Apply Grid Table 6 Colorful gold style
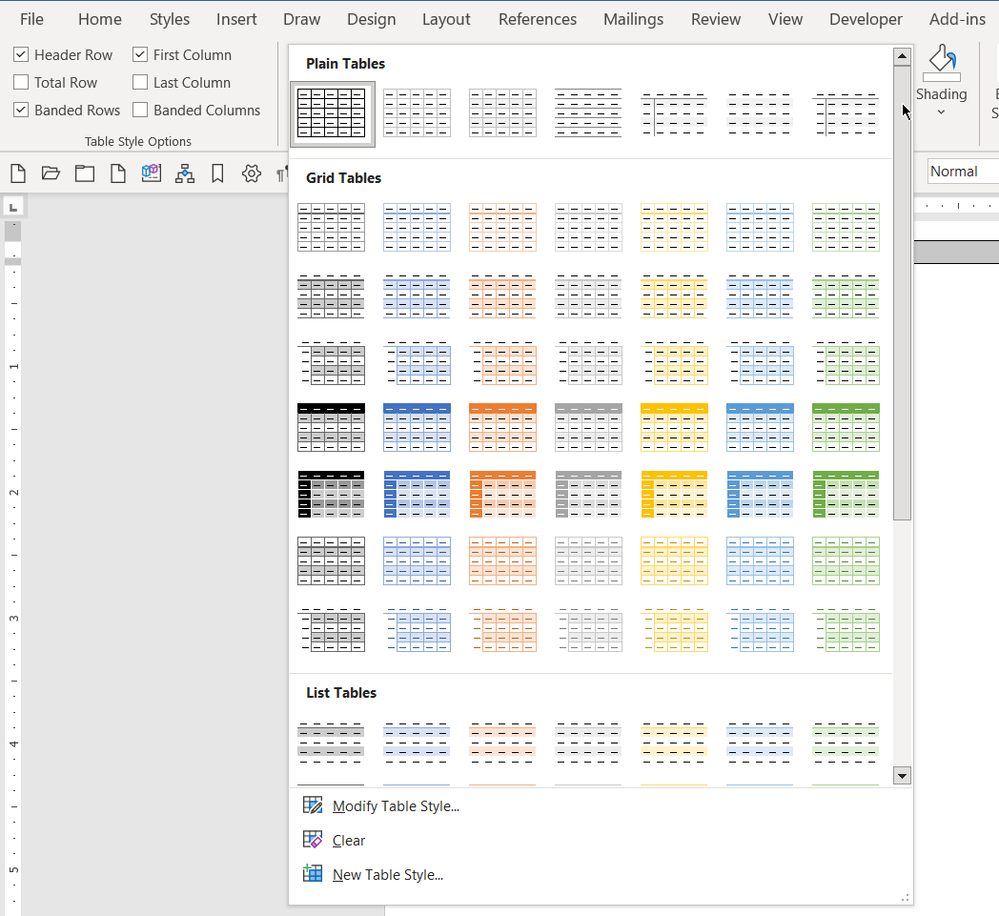The height and width of the screenshot is (916, 999). pos(674,561)
